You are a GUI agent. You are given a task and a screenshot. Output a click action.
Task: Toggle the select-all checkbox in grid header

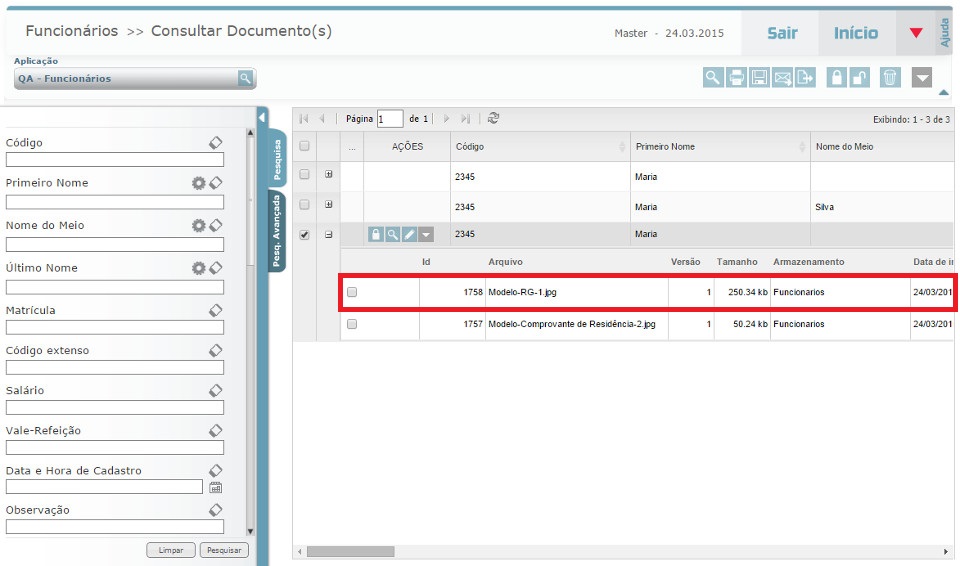point(305,146)
